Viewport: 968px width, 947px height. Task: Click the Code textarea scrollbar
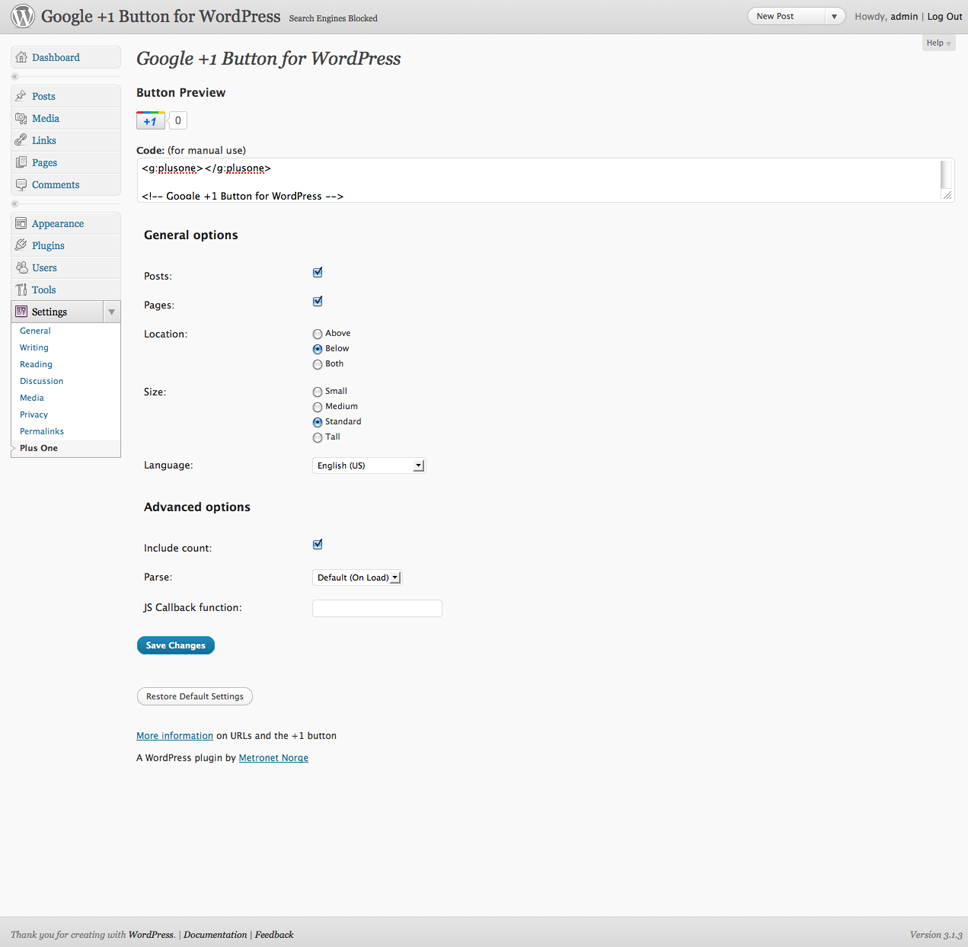(x=945, y=174)
